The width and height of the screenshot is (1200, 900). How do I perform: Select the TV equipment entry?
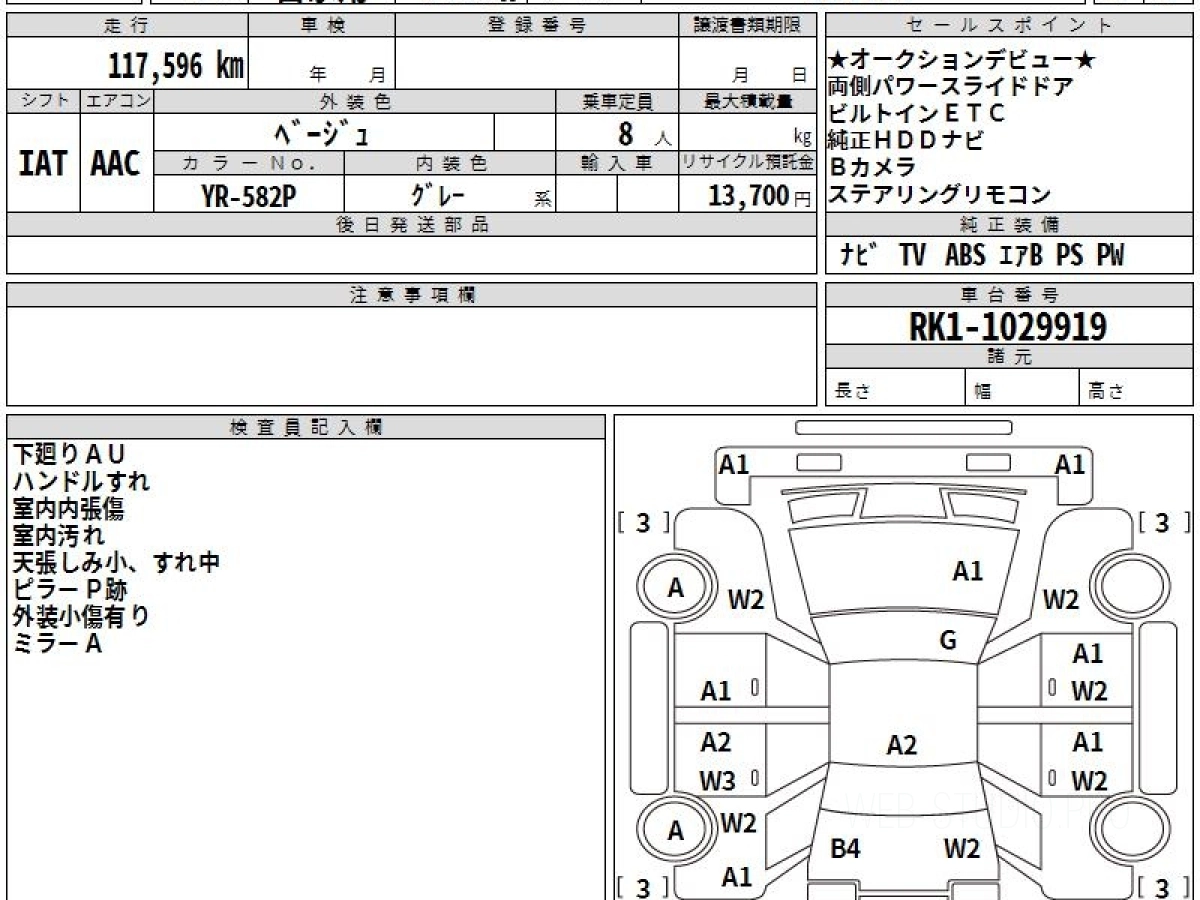coord(912,256)
